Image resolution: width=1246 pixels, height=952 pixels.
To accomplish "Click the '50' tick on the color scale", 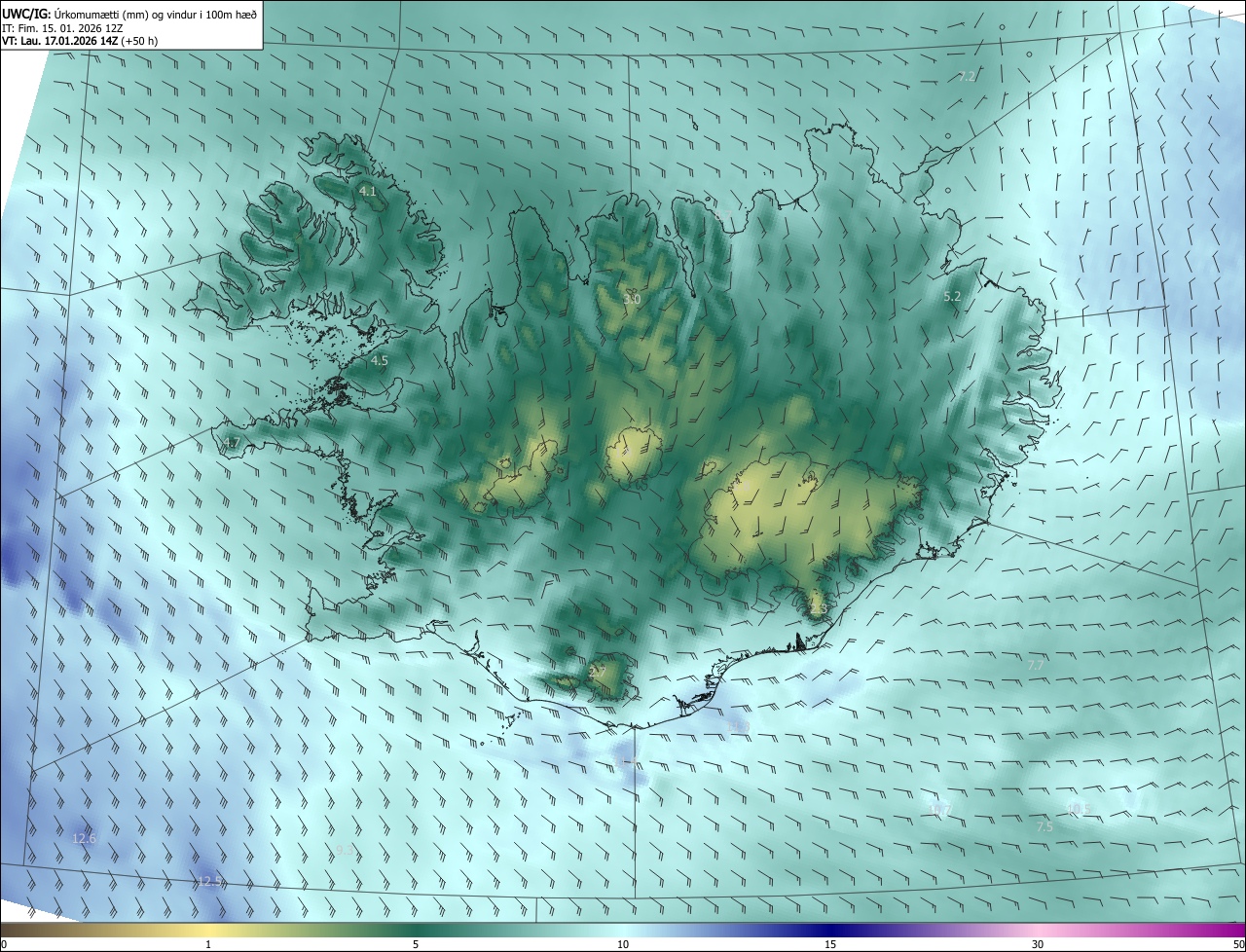I will 1238,944.
